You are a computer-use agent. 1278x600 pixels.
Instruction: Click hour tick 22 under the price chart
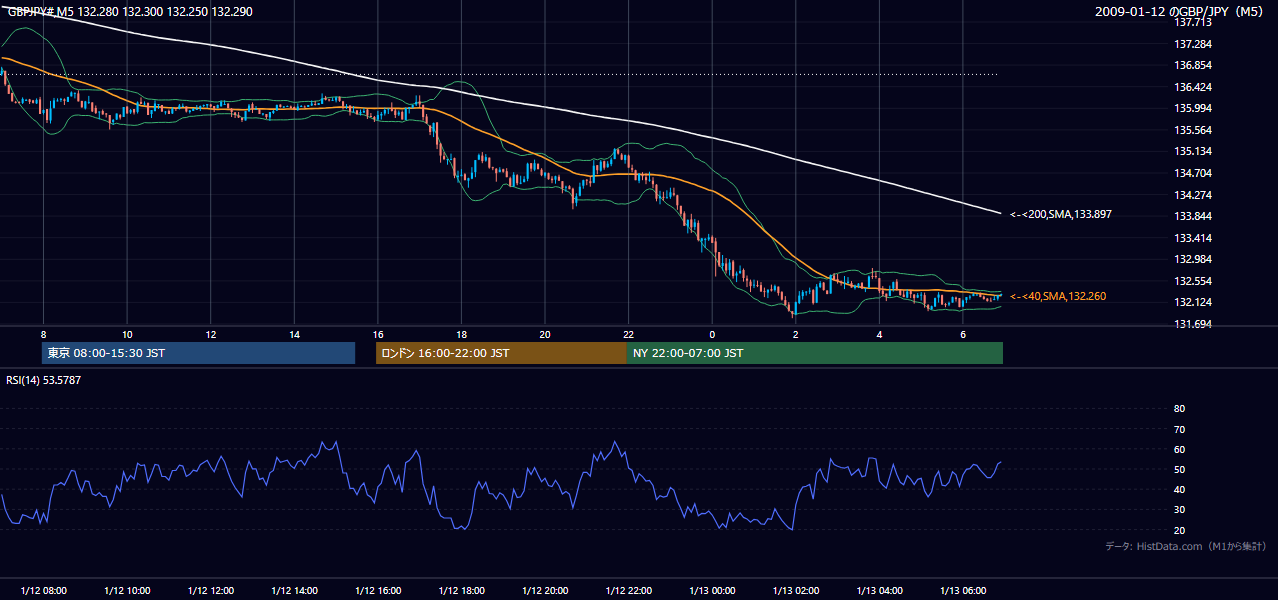coord(628,334)
